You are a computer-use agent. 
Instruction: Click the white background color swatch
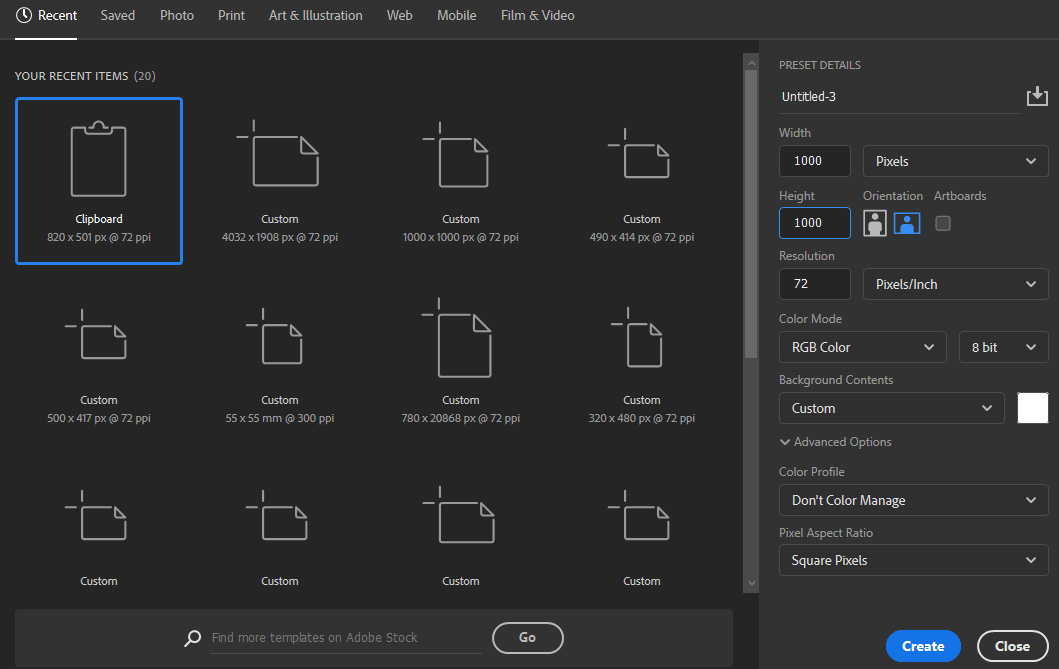(x=1033, y=408)
